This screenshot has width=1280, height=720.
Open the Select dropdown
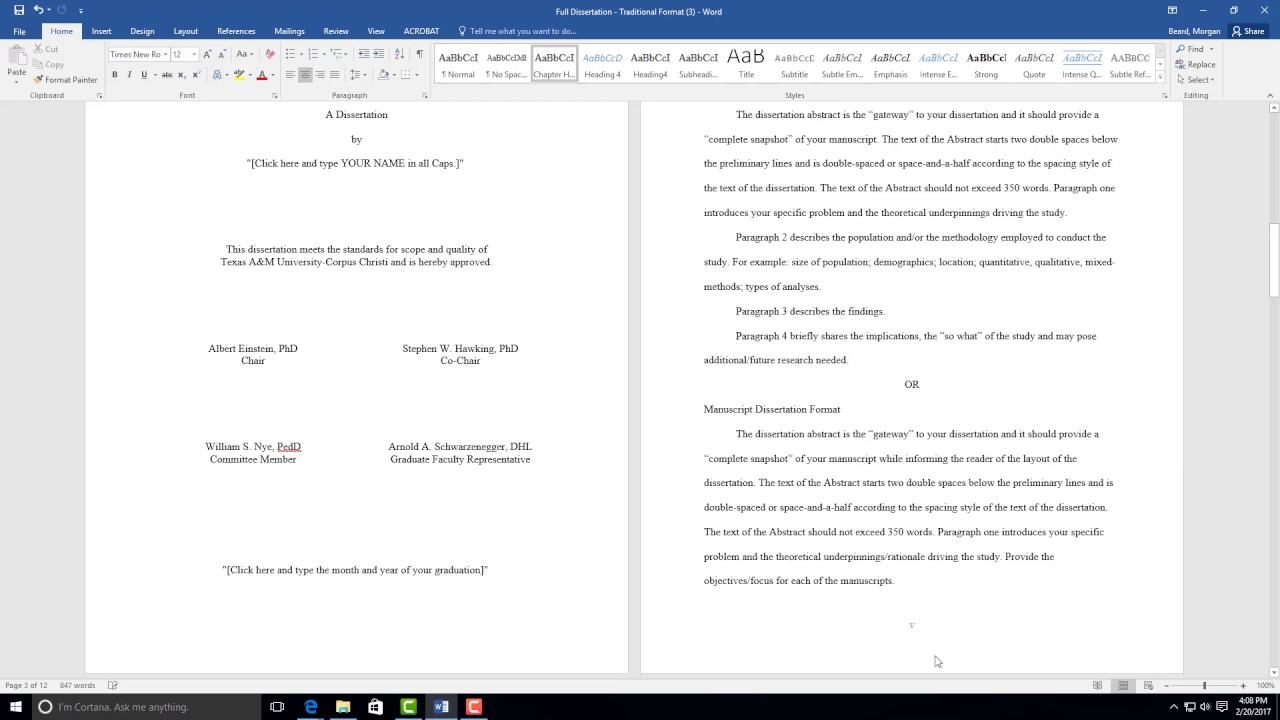click(x=1194, y=80)
